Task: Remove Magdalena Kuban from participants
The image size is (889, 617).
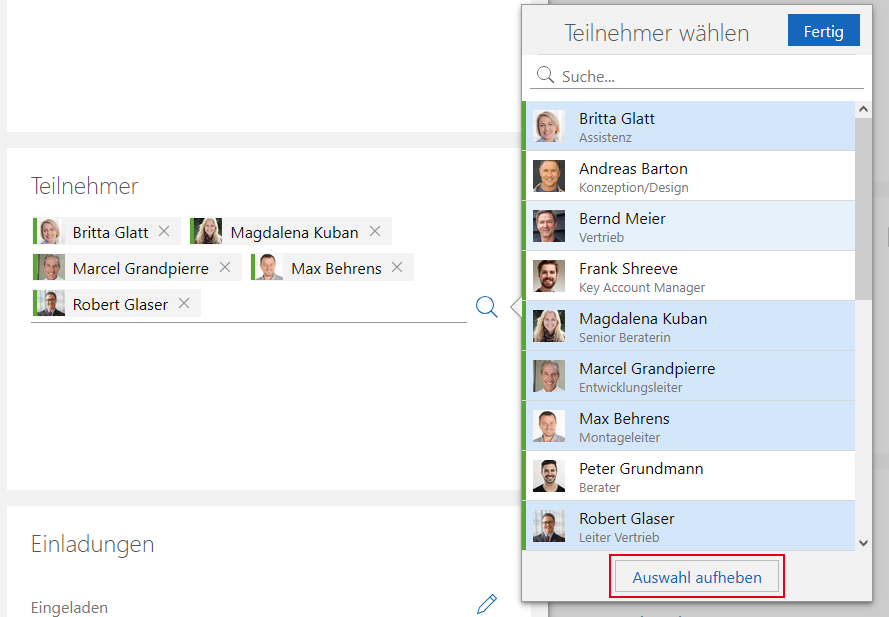Action: pos(375,232)
